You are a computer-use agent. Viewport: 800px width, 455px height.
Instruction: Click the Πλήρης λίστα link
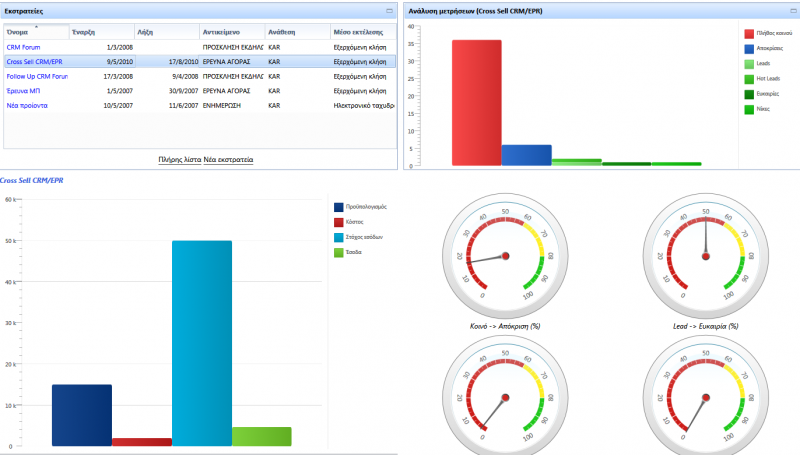click(180, 160)
